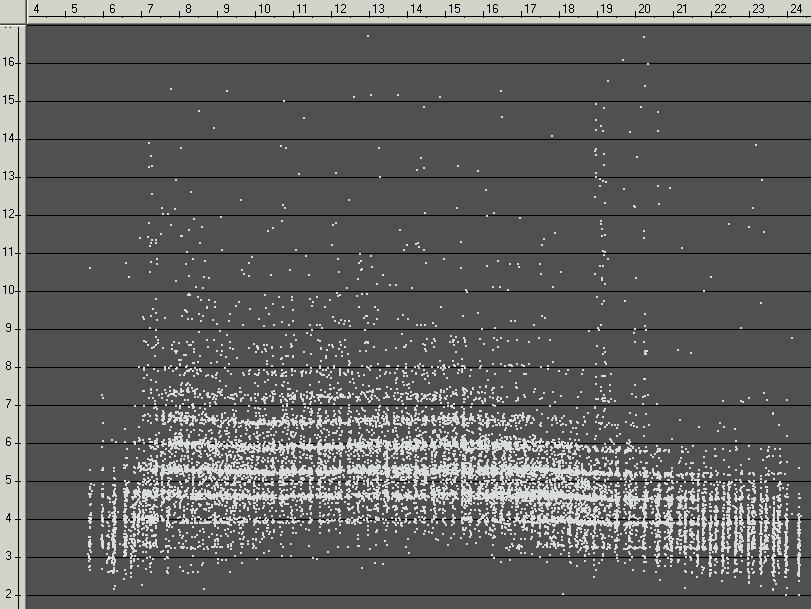The width and height of the screenshot is (811, 609).
Task: Click the topmost scatter point below ruler mark 20
Action: tap(643, 37)
